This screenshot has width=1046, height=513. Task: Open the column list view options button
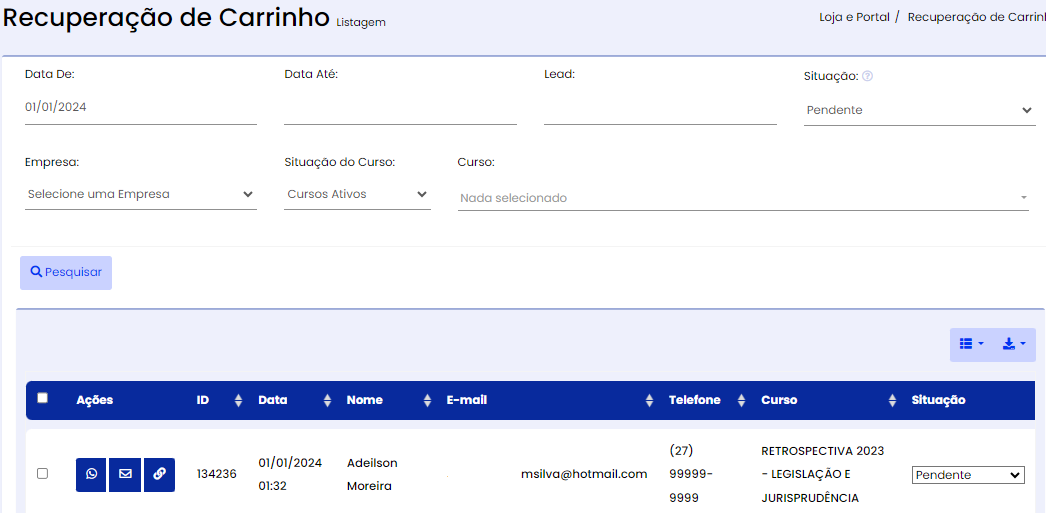971,344
